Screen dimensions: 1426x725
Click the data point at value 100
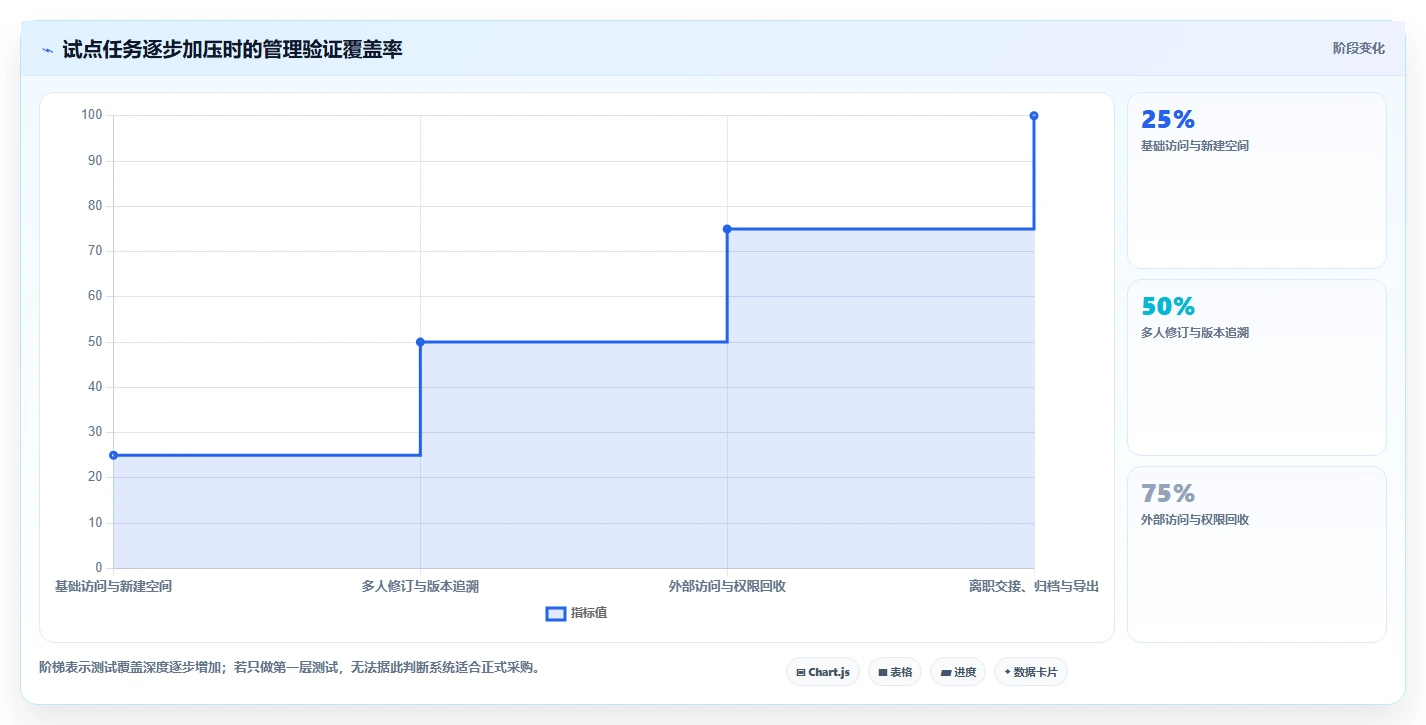click(1034, 116)
